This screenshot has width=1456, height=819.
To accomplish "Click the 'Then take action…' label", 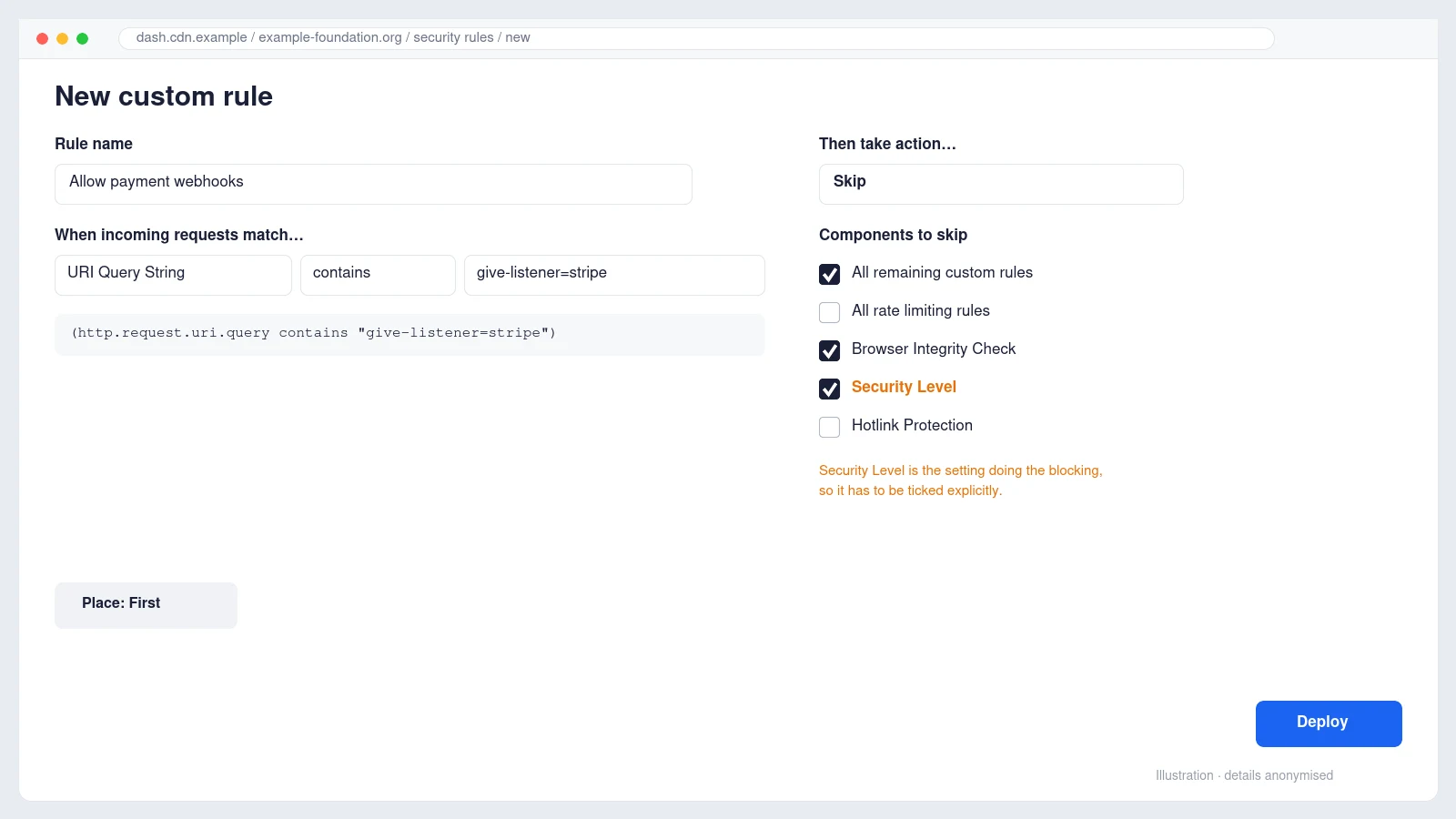I will [x=887, y=144].
